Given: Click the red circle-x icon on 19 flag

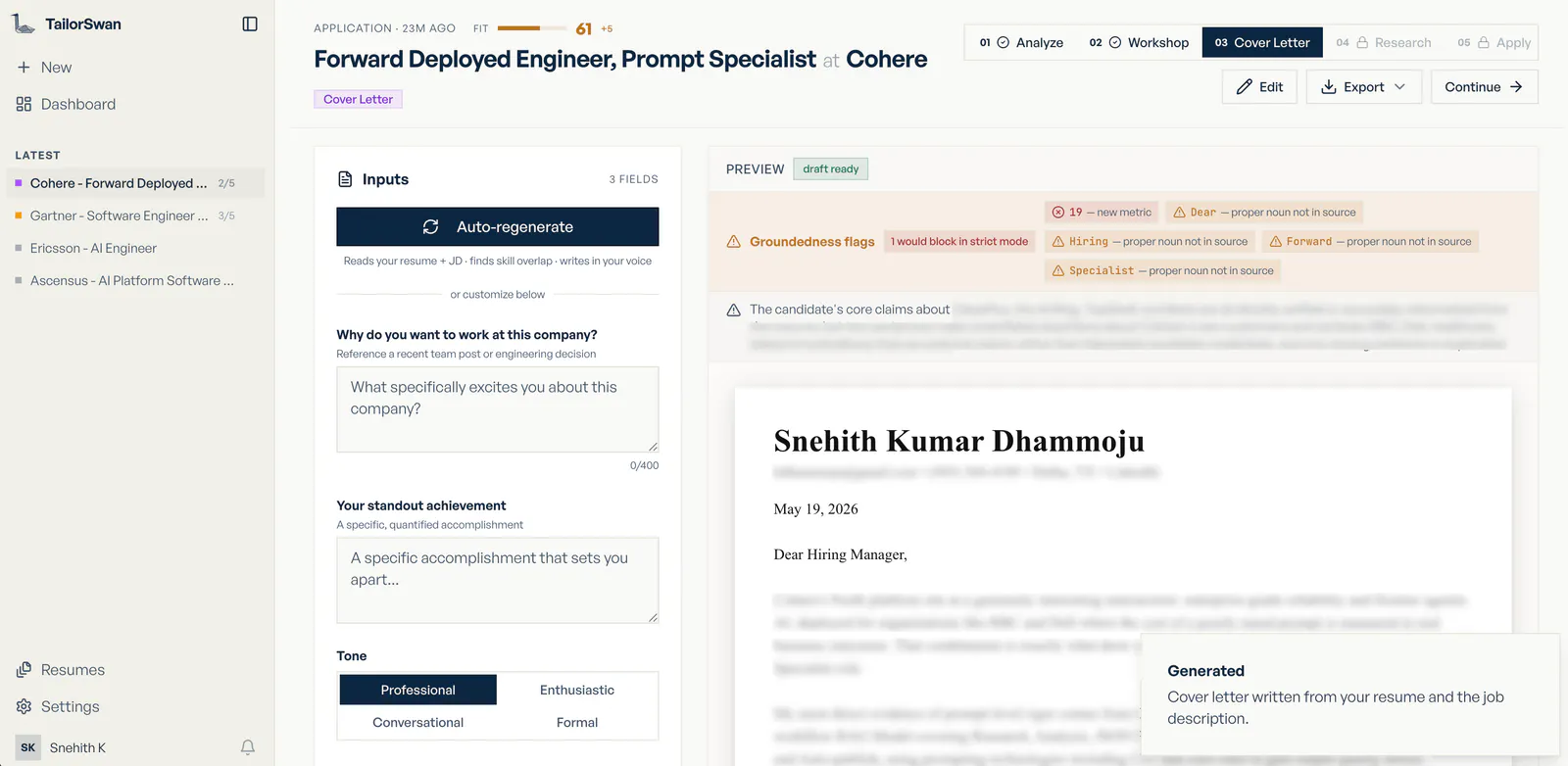Looking at the screenshot, I should coord(1058,213).
